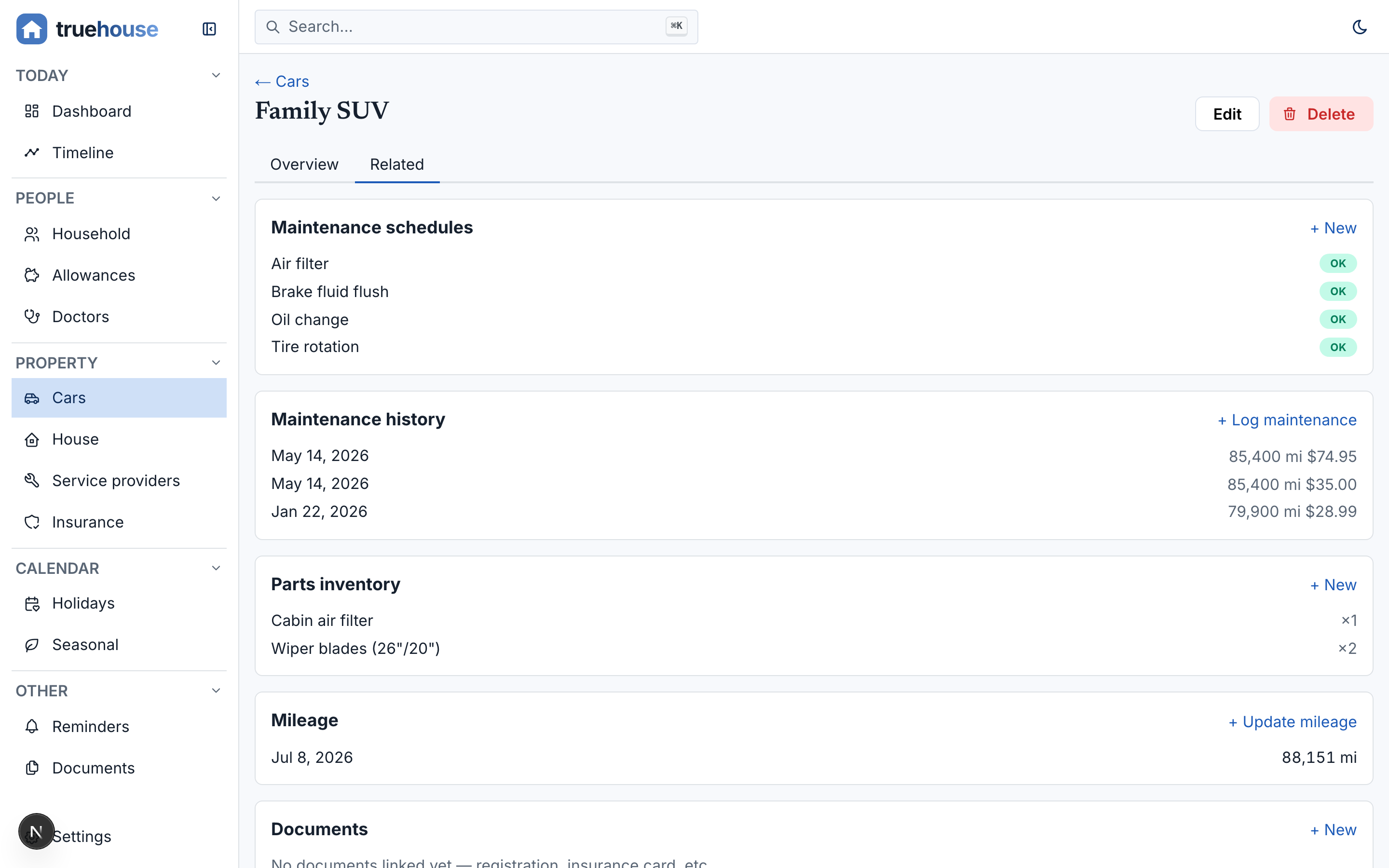Click the Edit button

1227,114
